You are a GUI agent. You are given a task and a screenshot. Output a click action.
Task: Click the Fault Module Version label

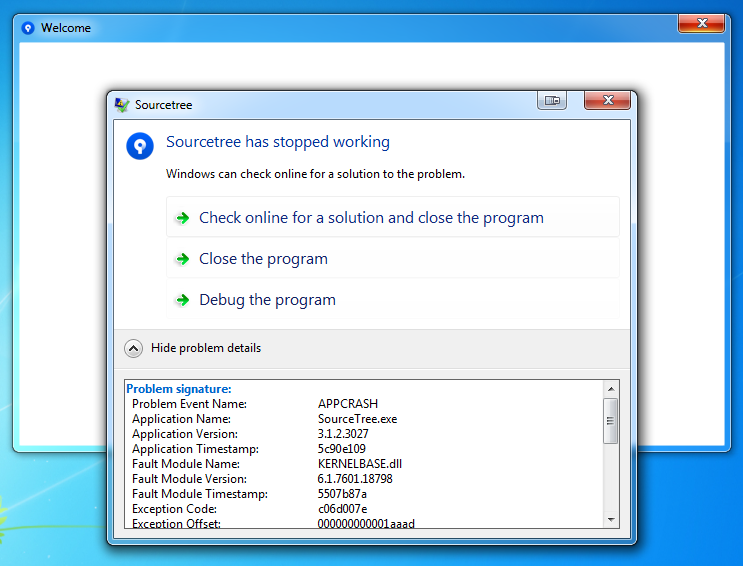click(190, 479)
